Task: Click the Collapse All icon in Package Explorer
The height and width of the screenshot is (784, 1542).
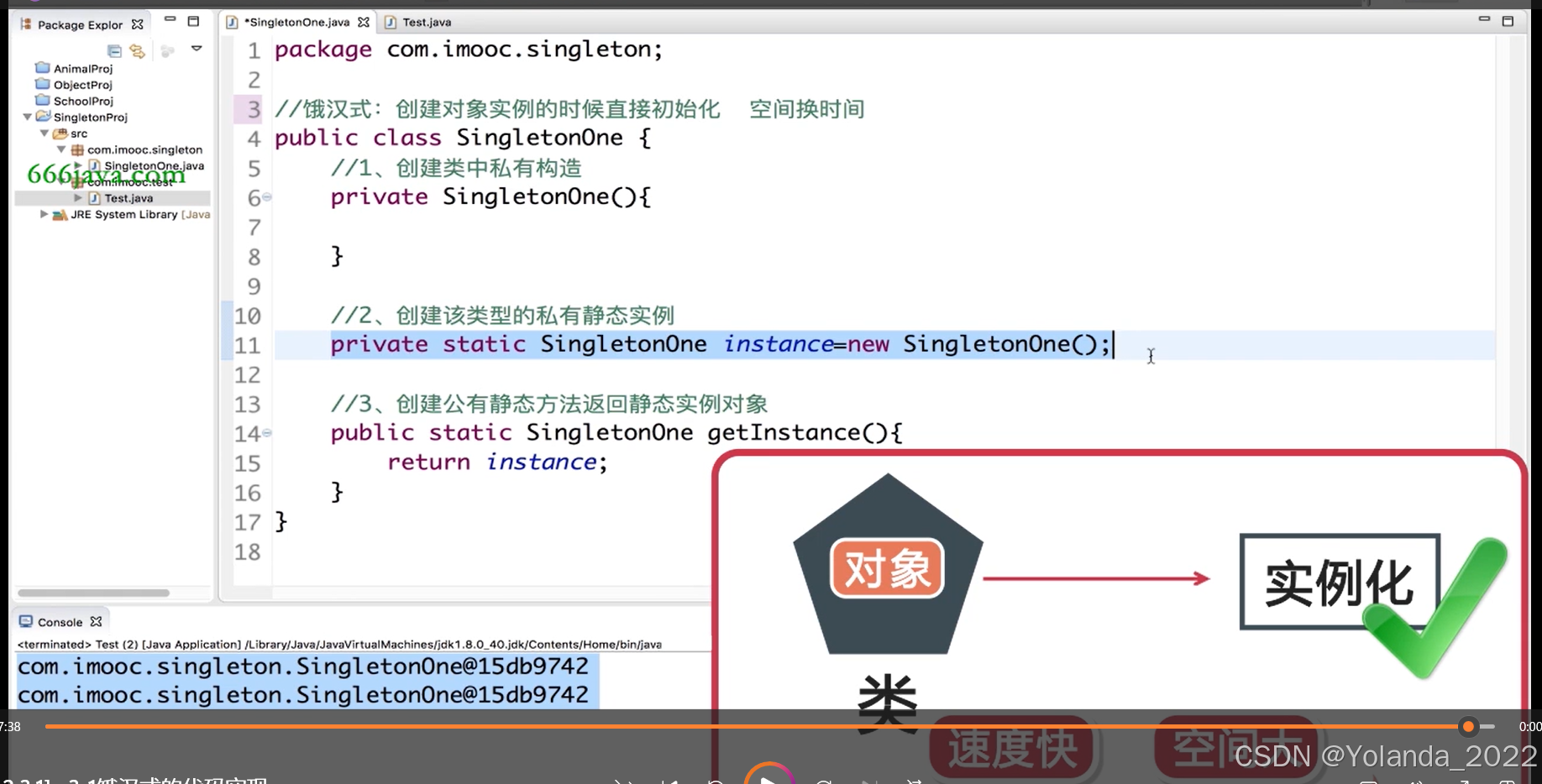Action: point(114,51)
